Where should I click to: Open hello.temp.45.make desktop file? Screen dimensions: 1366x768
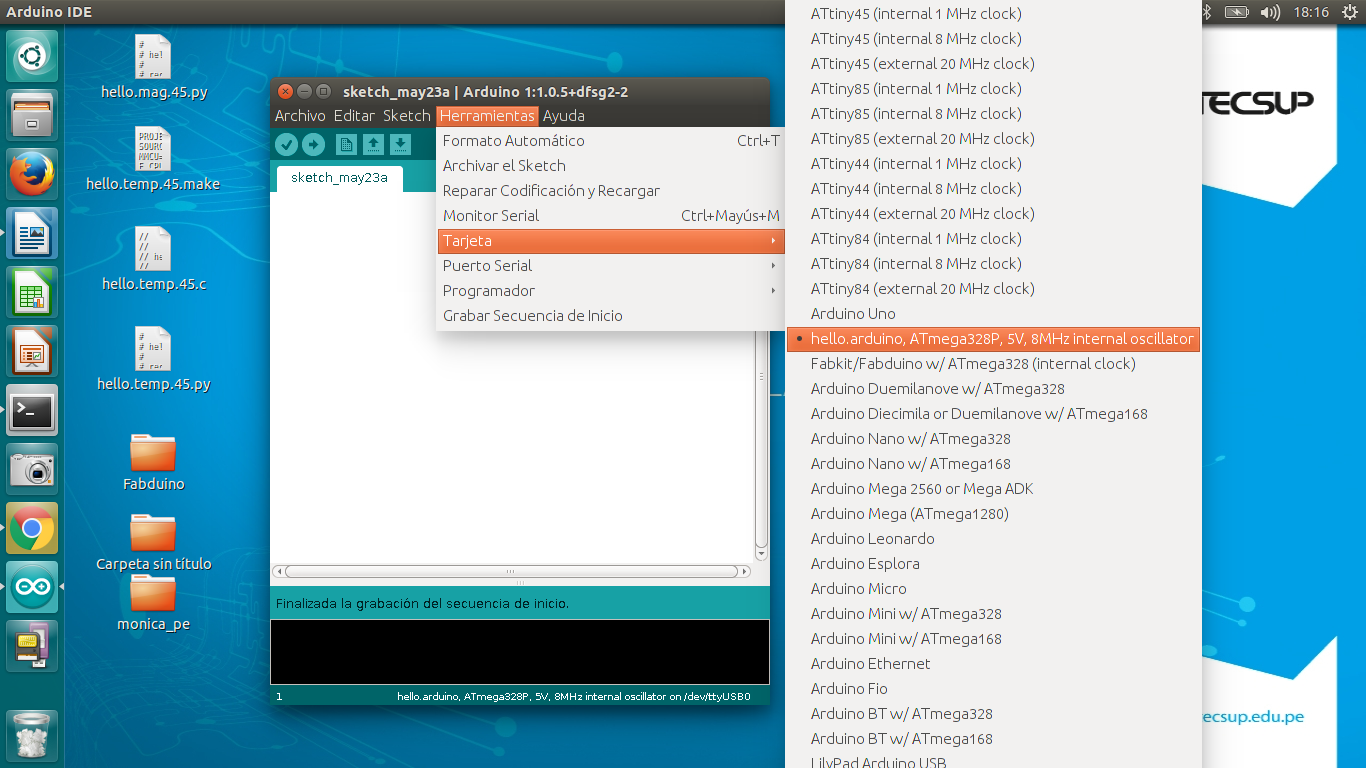click(153, 160)
